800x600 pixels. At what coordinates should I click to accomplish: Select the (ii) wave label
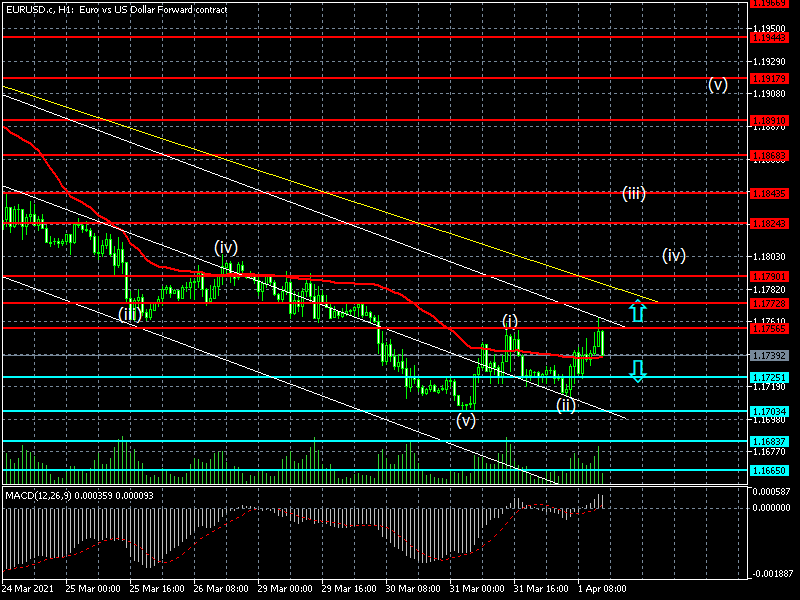(565, 405)
